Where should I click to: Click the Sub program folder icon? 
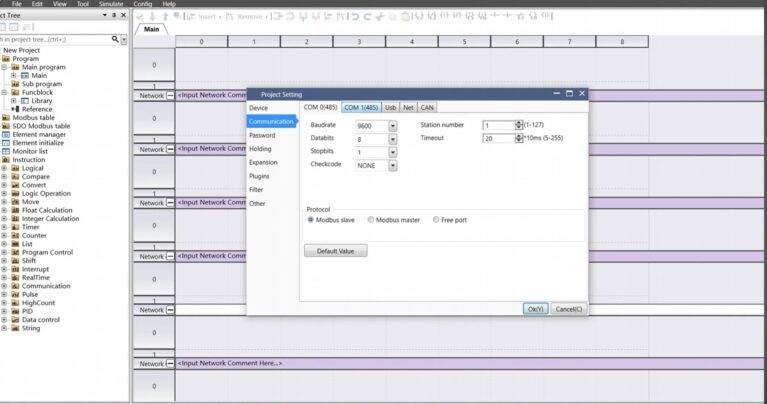pyautogui.click(x=15, y=84)
